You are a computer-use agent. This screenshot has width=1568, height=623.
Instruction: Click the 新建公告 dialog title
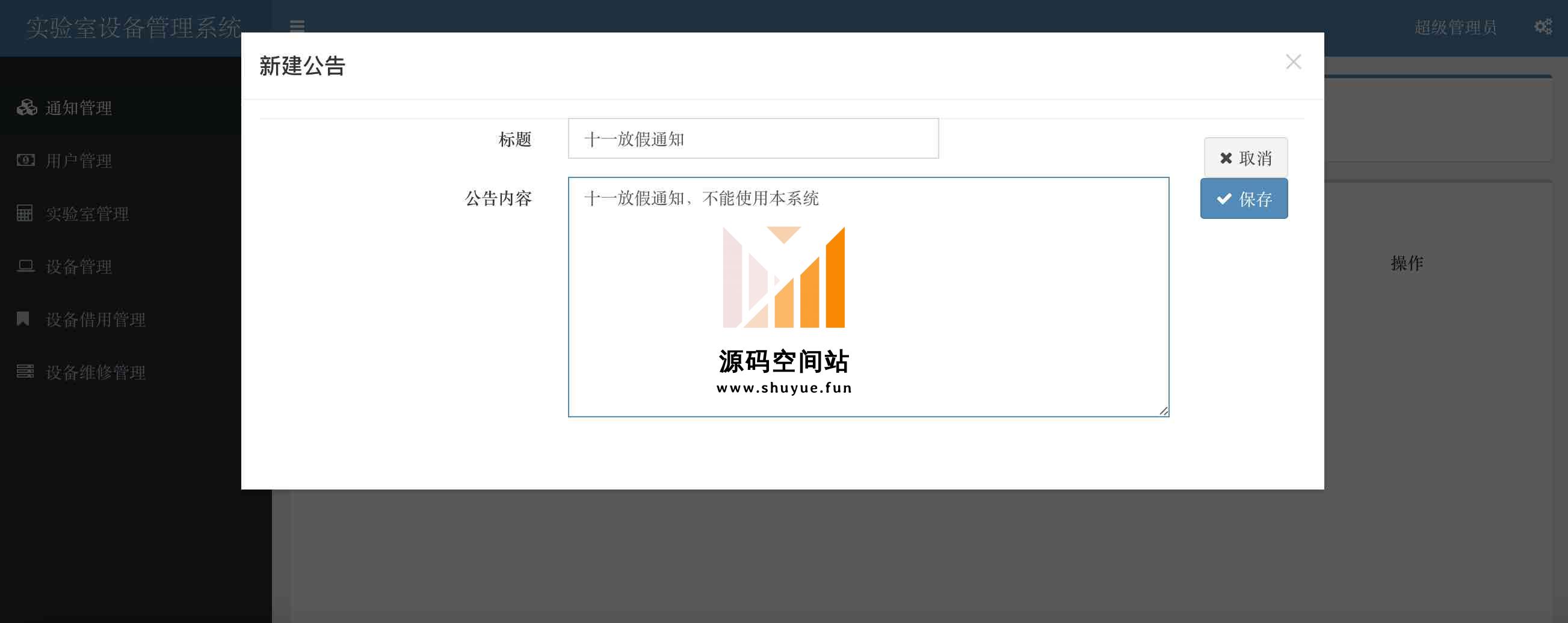click(303, 66)
